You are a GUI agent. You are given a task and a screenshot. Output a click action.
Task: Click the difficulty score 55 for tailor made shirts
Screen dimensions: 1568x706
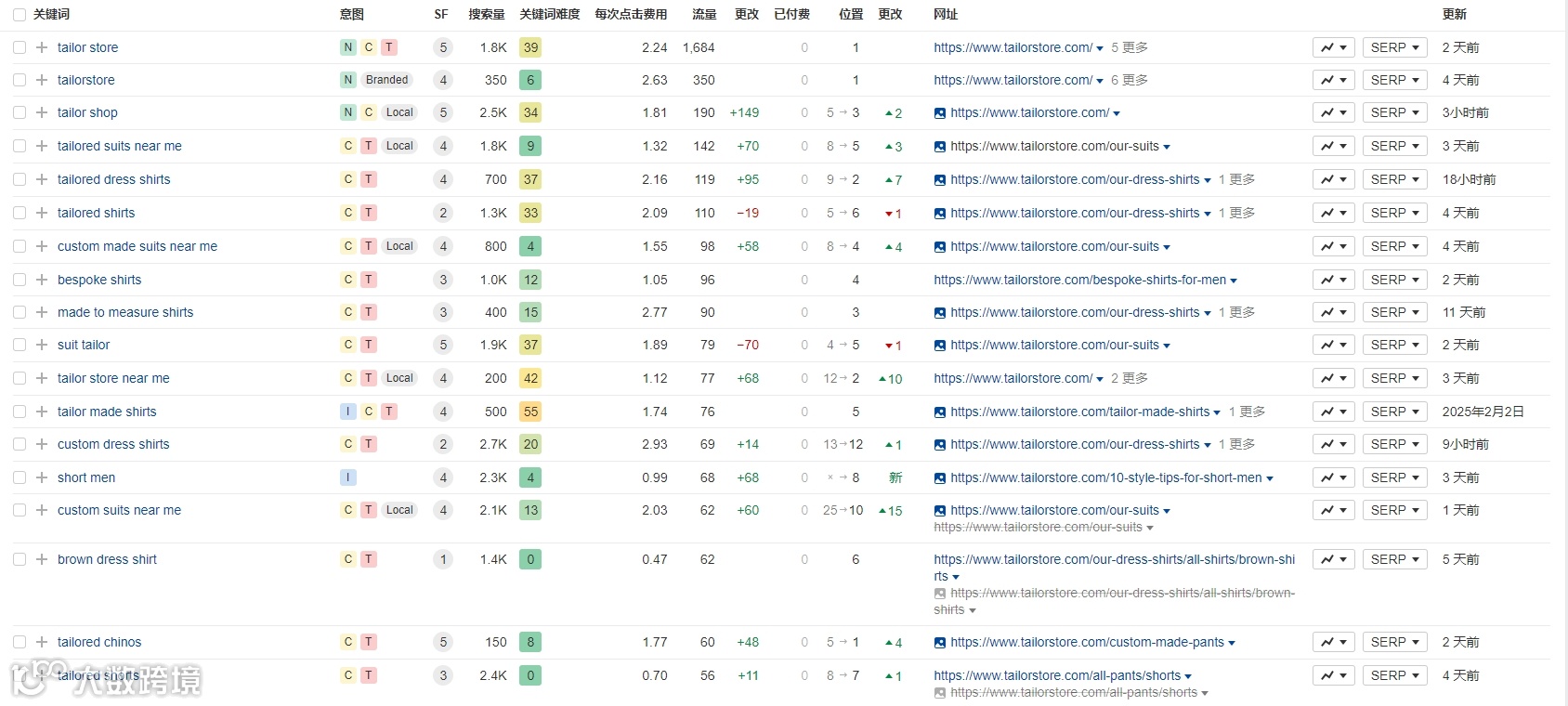click(530, 412)
